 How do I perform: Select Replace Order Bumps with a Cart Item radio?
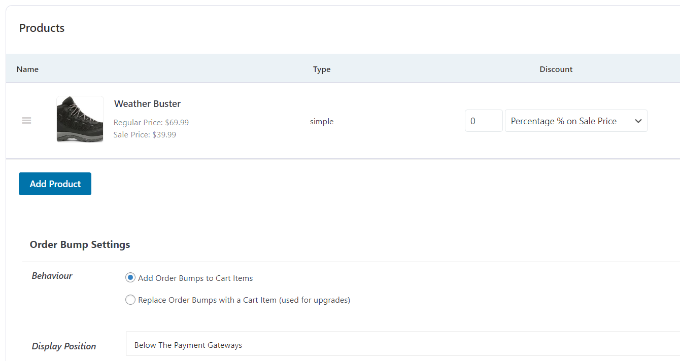pos(130,300)
